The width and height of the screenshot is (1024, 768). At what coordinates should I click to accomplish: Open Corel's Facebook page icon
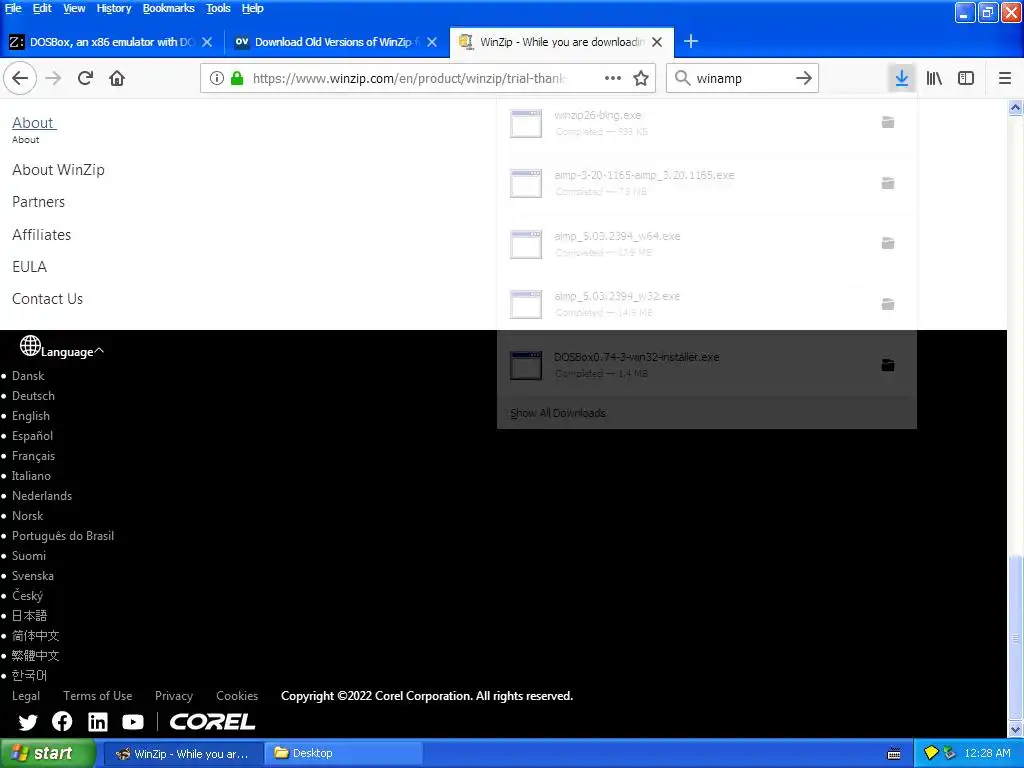coord(62,722)
